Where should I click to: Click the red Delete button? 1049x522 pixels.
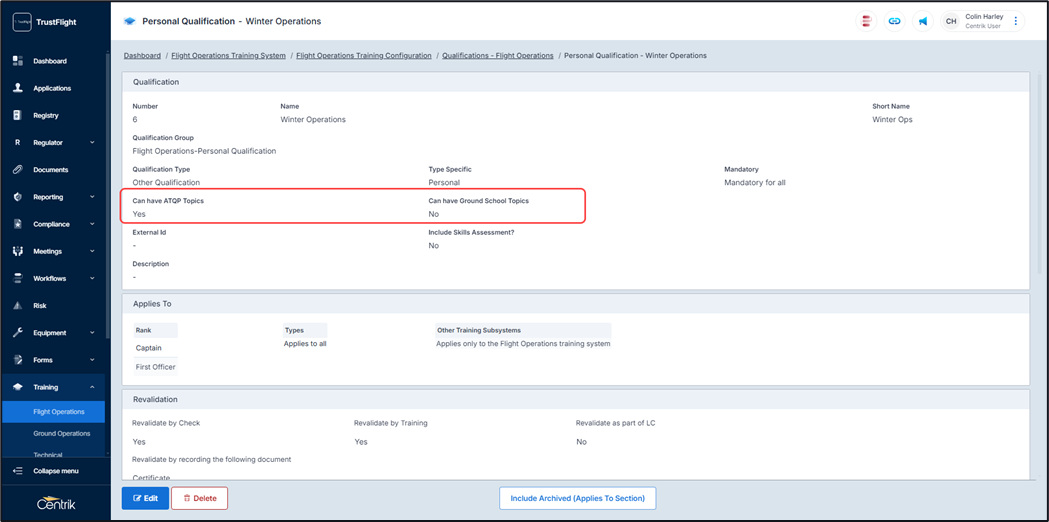tap(199, 498)
